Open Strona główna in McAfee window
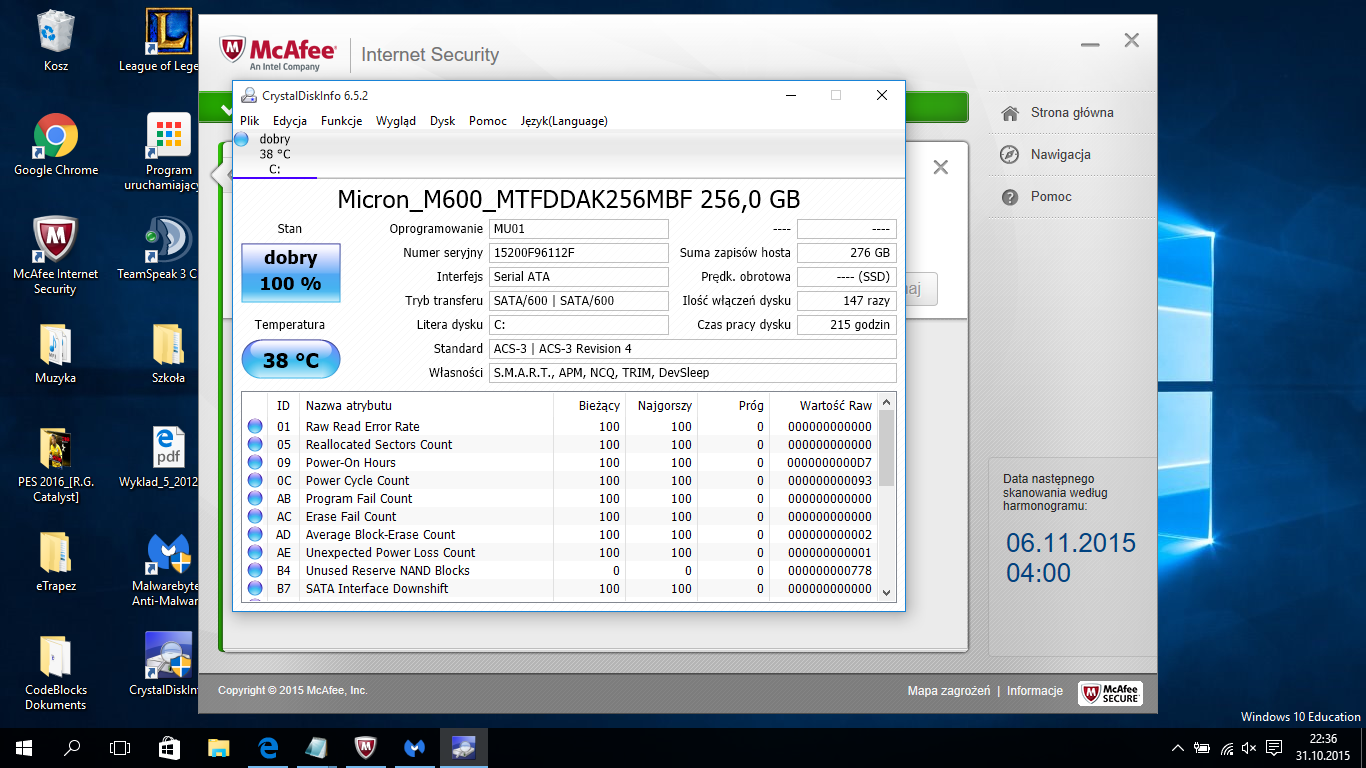 coord(1072,113)
